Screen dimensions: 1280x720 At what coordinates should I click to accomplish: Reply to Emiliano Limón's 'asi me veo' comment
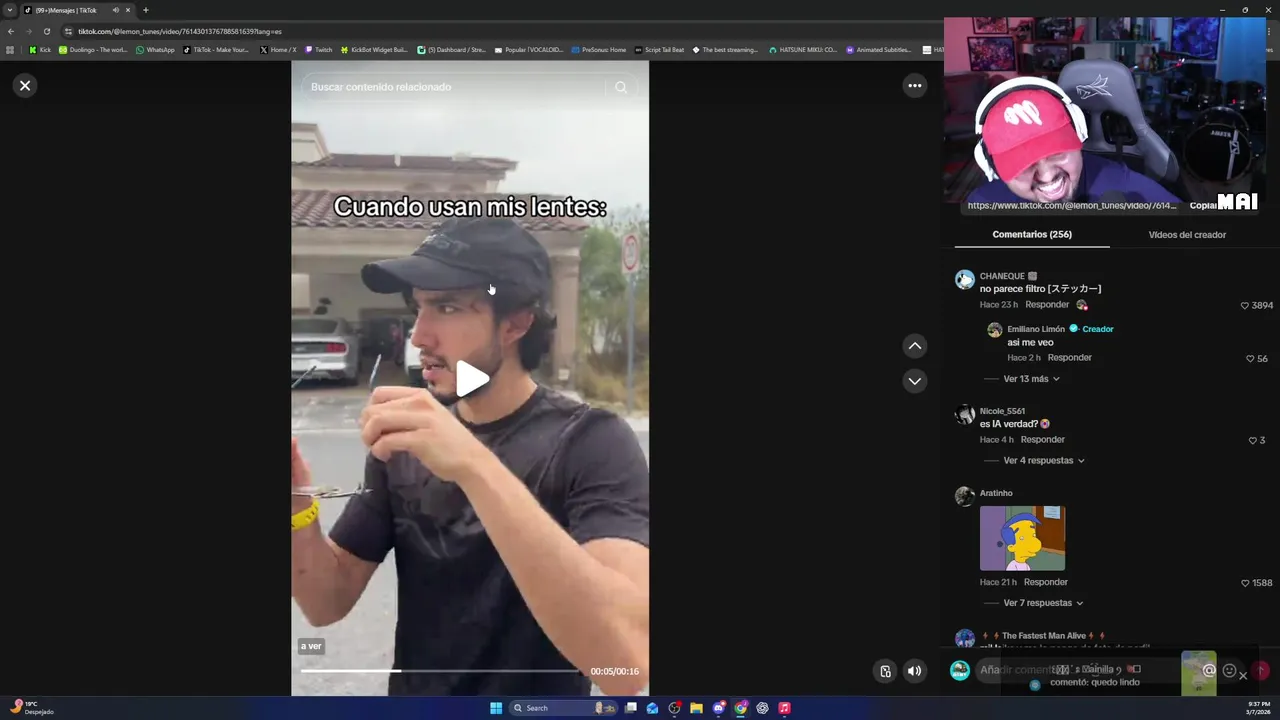(x=1069, y=358)
